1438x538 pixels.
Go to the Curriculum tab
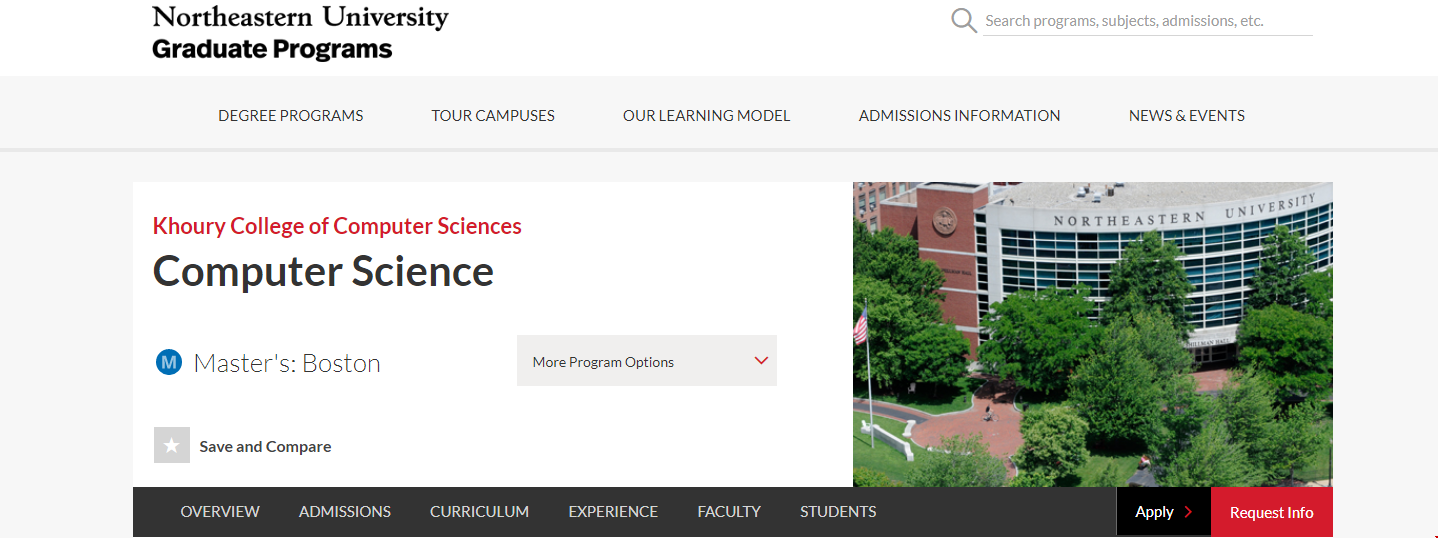coord(480,511)
